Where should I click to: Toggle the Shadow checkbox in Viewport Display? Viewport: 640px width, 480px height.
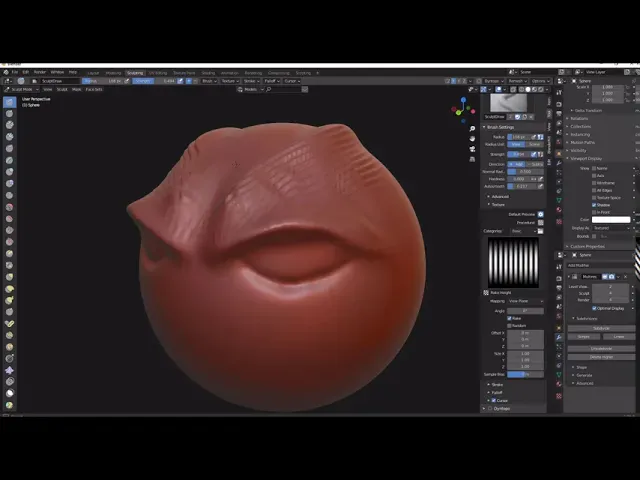596,205
